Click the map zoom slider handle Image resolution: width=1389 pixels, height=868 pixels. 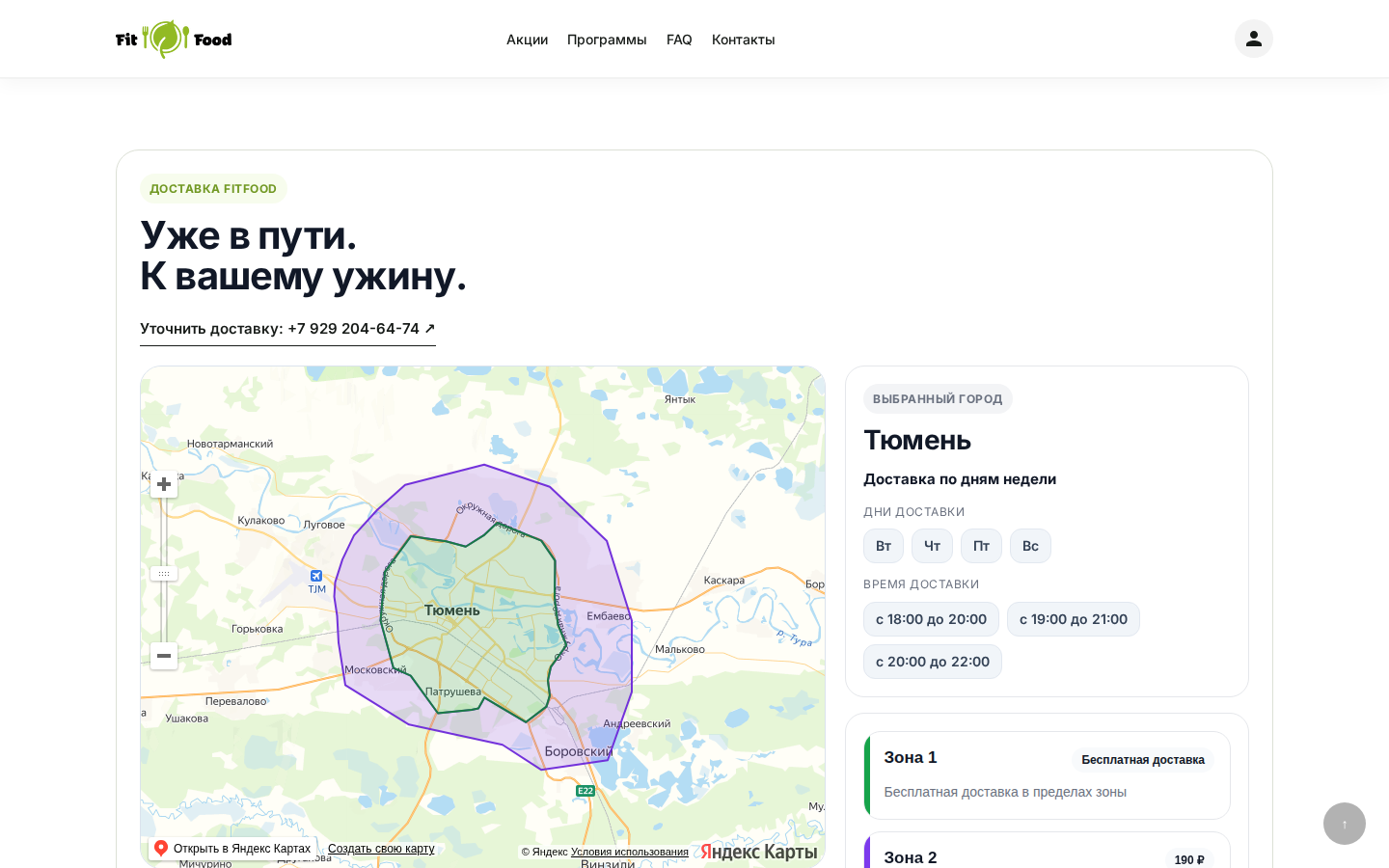coord(164,573)
